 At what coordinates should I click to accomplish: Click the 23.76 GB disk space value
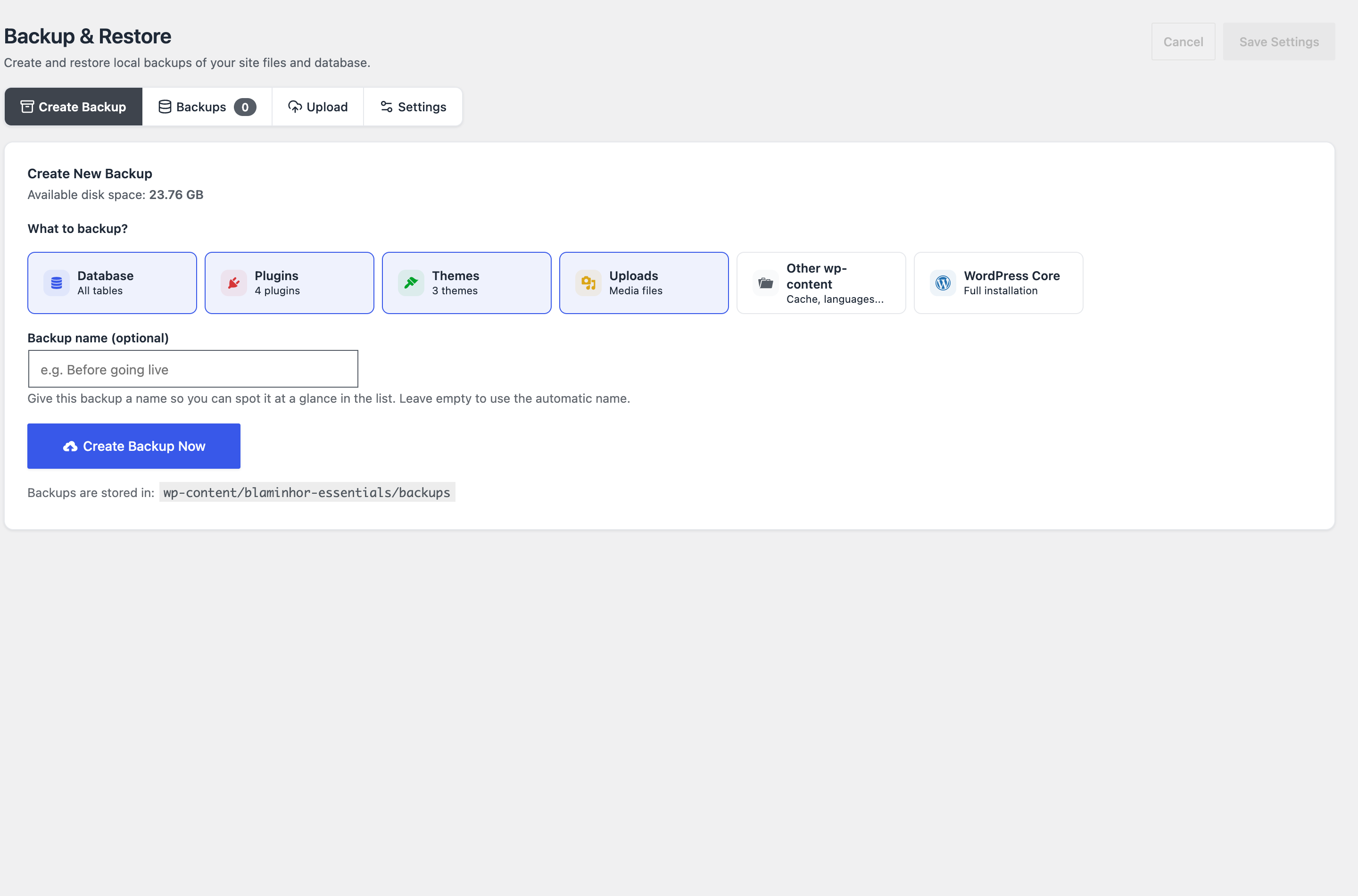click(x=176, y=195)
